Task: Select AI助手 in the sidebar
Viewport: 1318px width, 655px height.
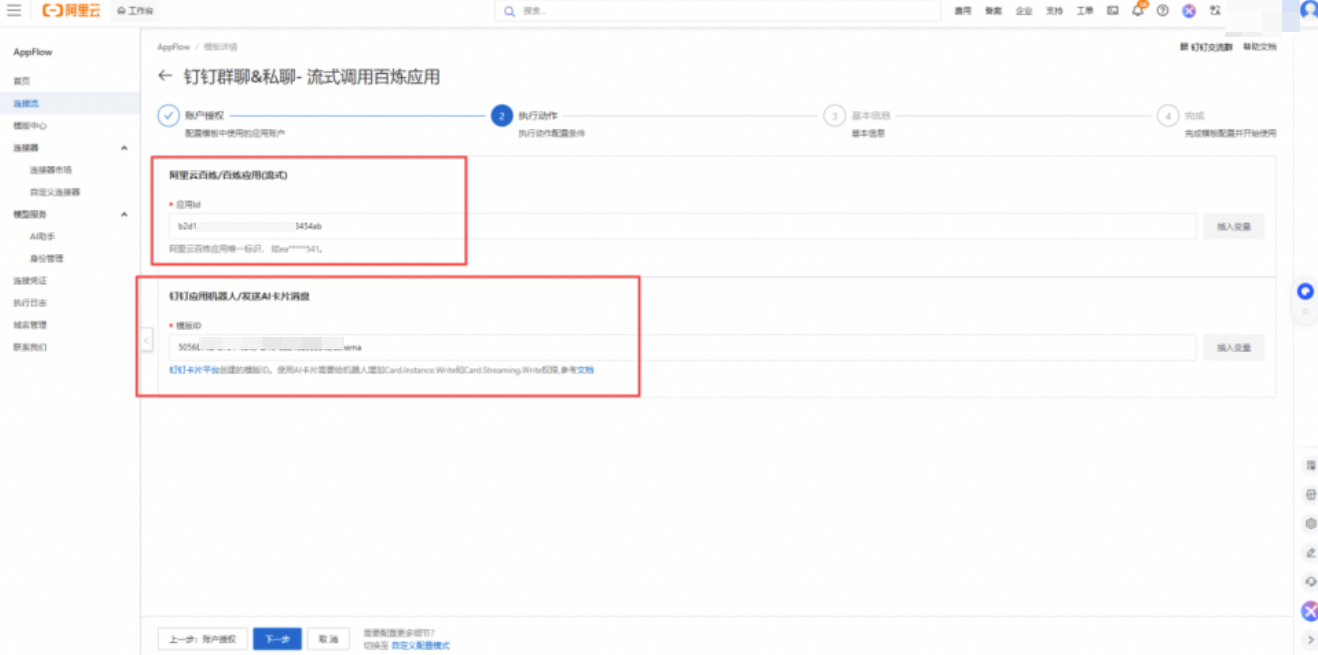Action: [x=42, y=236]
